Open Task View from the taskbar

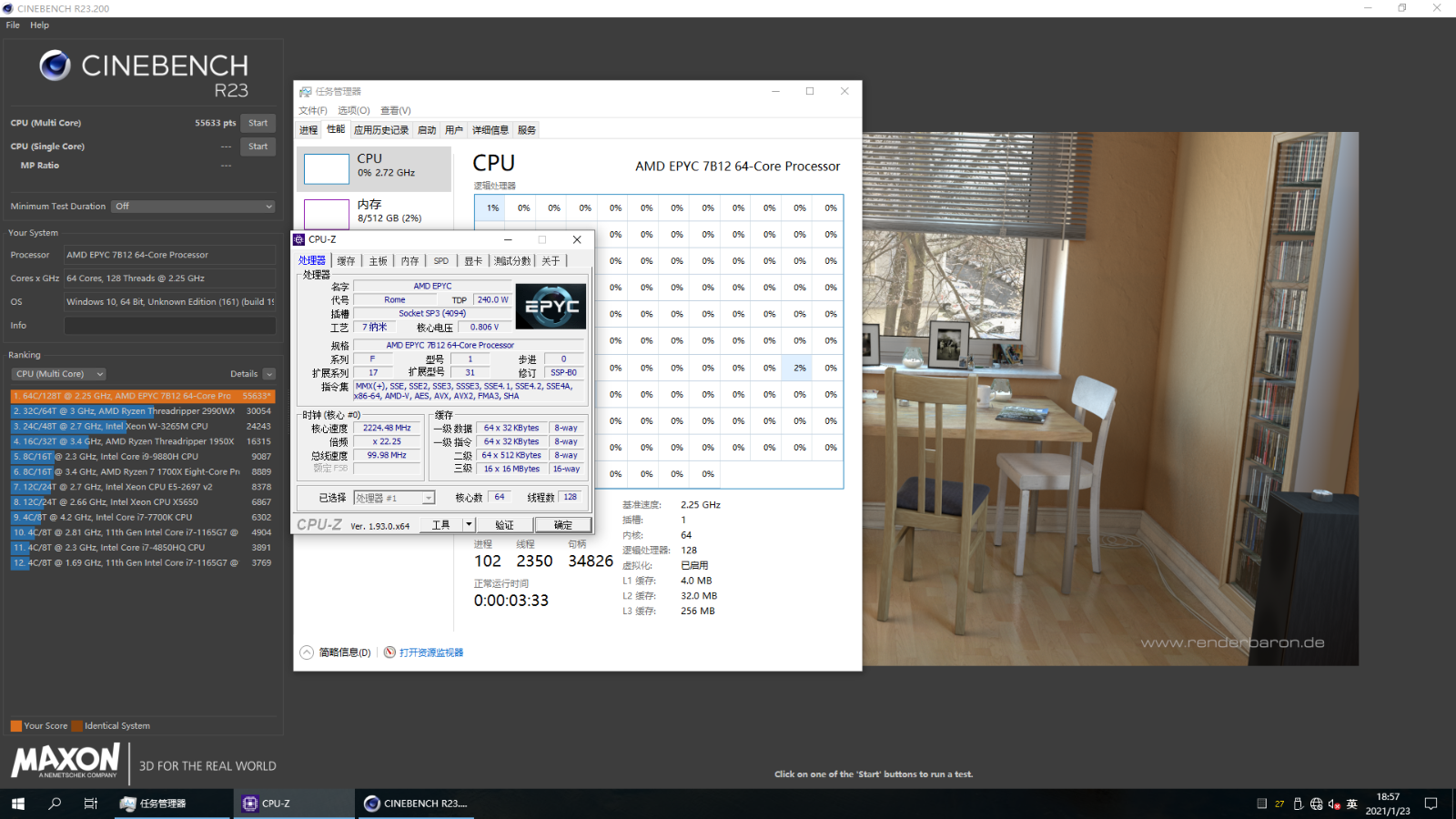coord(91,804)
